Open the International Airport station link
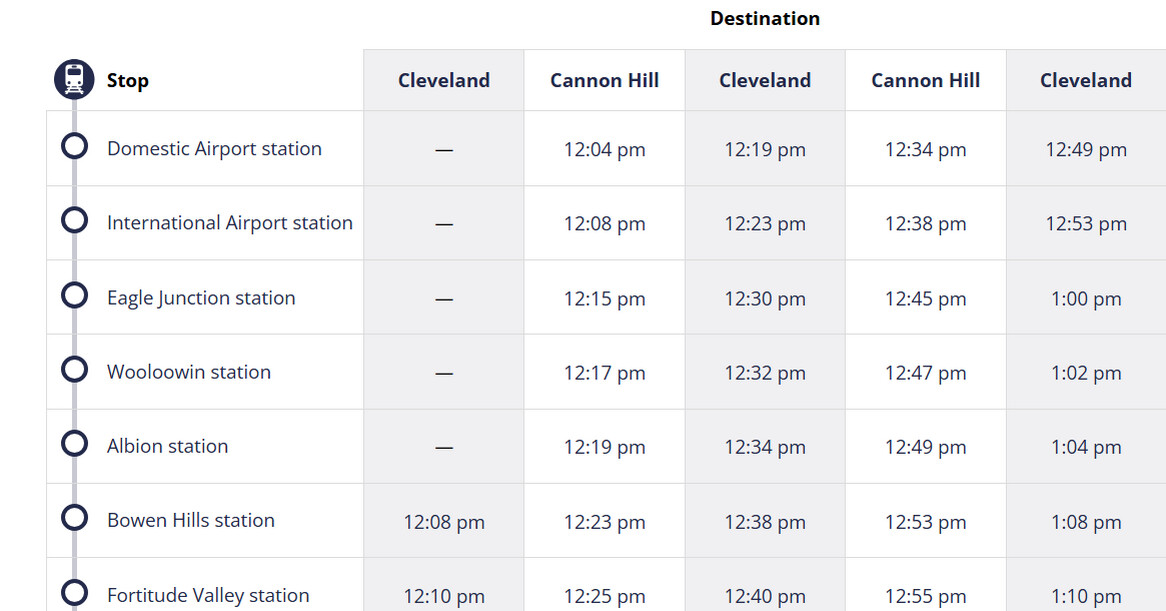Image resolution: width=1166 pixels, height=611 pixels. (x=229, y=223)
